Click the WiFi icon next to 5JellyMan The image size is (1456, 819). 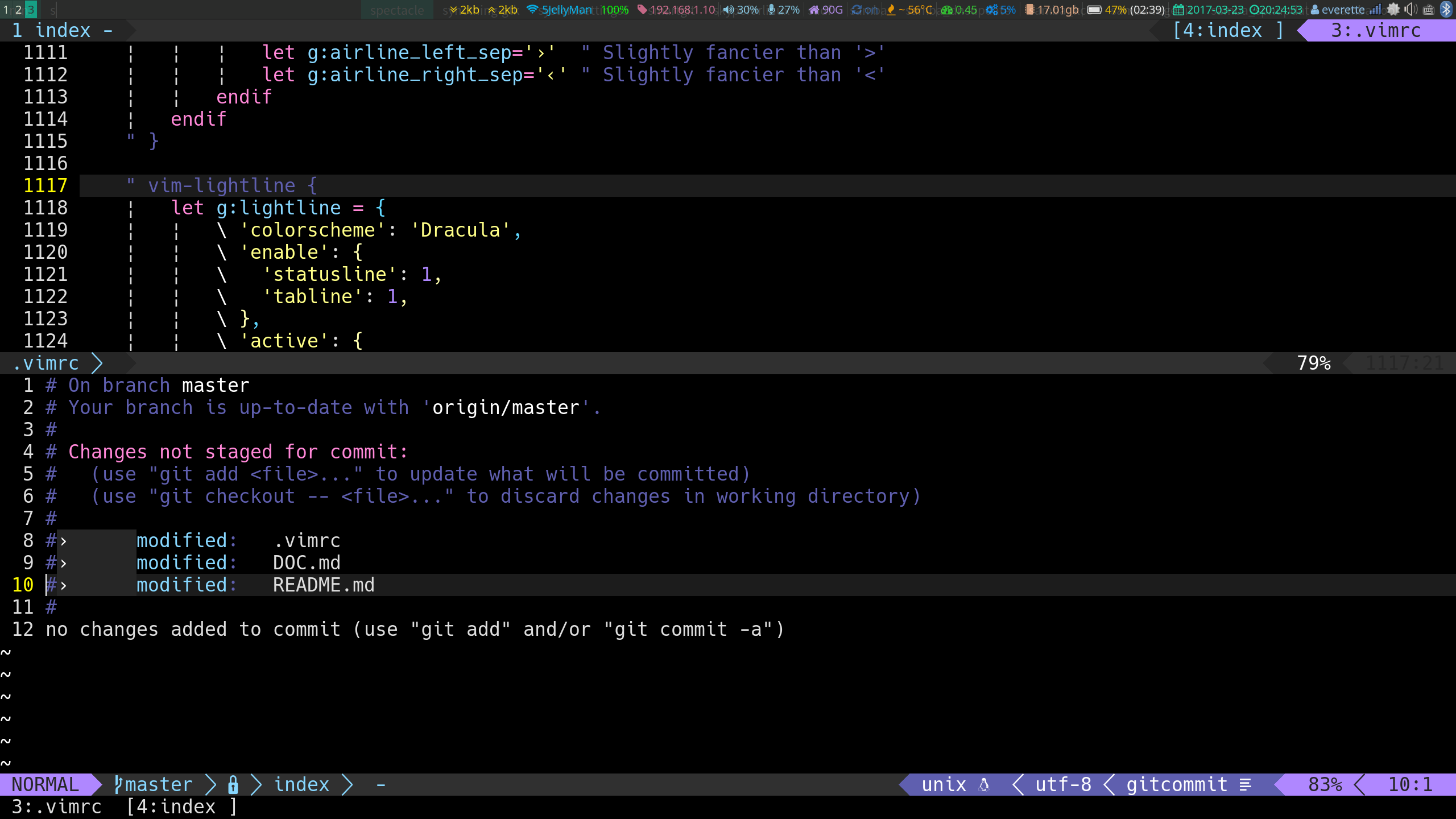coord(532,9)
